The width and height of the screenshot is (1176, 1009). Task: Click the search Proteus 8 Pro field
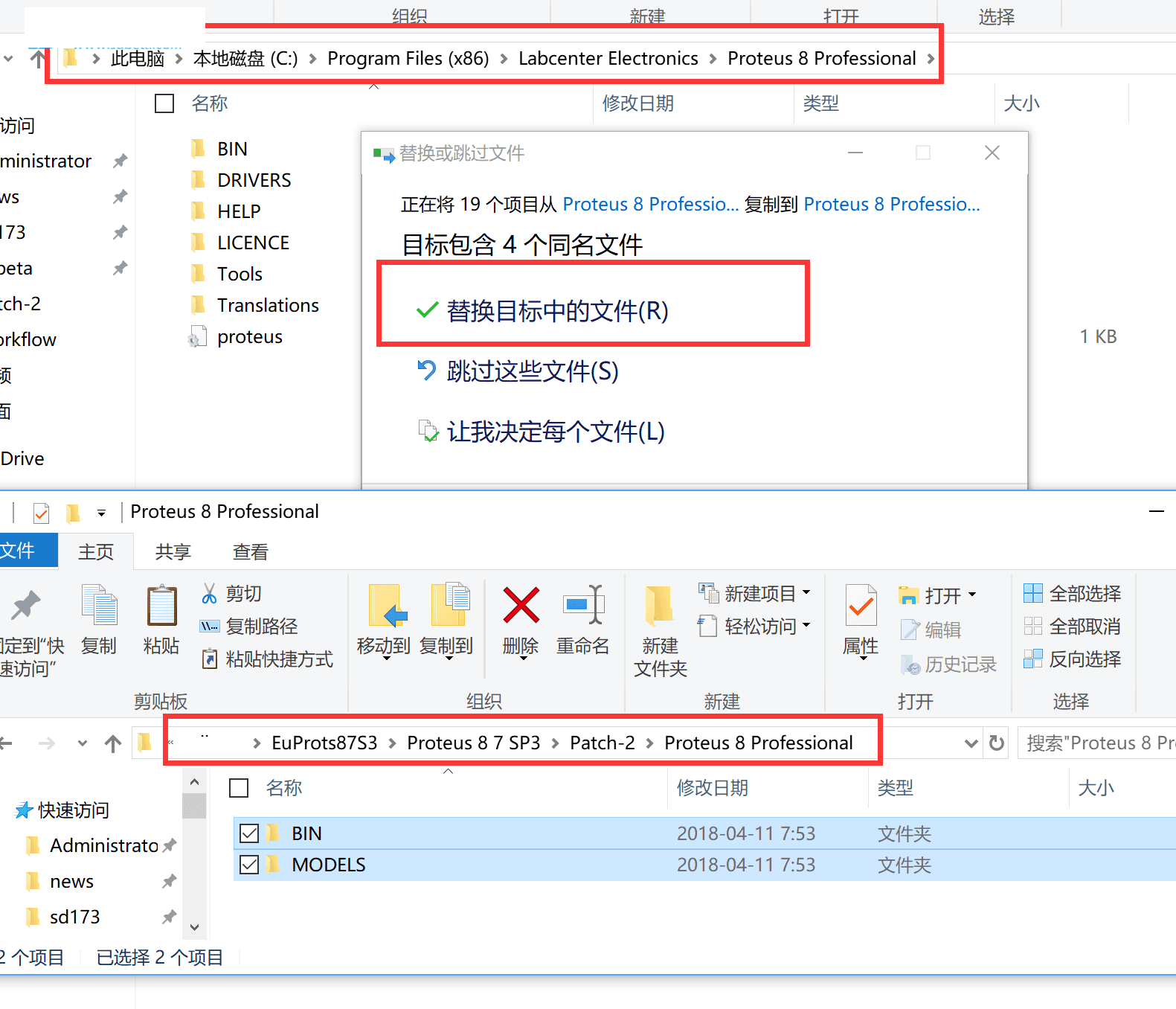coord(1097,743)
